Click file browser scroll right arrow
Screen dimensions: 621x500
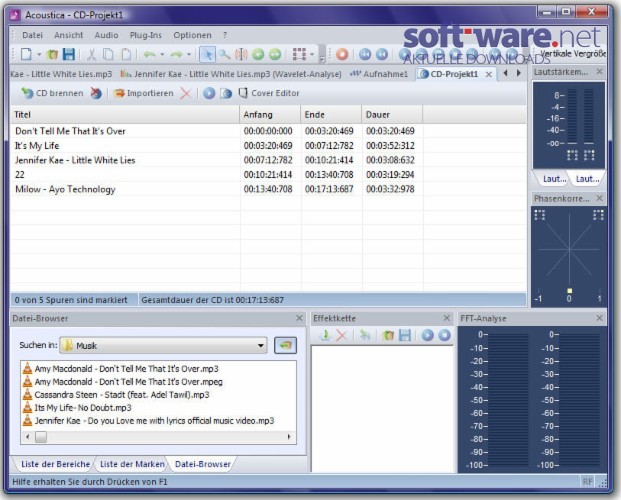pyautogui.click(x=289, y=437)
